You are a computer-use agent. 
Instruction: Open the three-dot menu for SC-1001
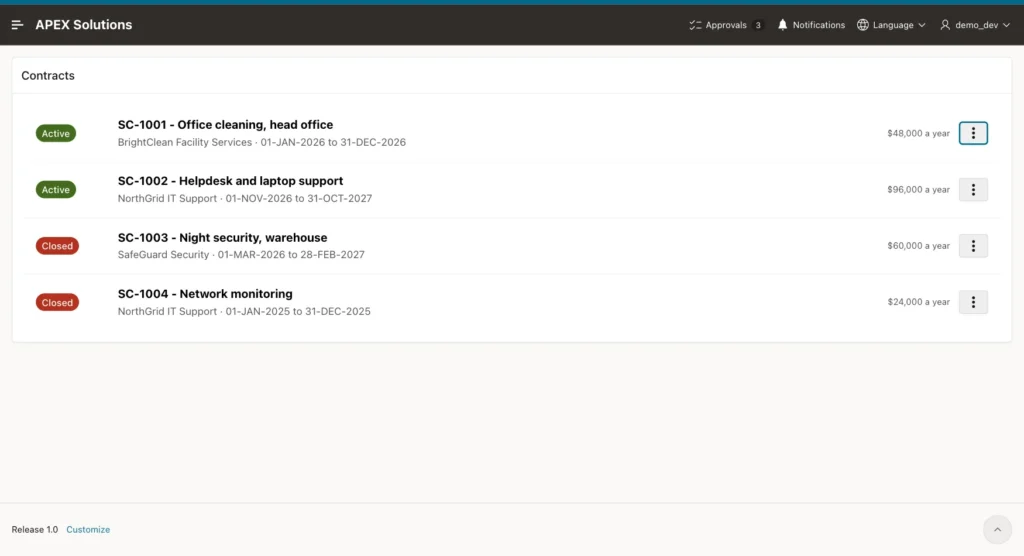pyautogui.click(x=973, y=133)
